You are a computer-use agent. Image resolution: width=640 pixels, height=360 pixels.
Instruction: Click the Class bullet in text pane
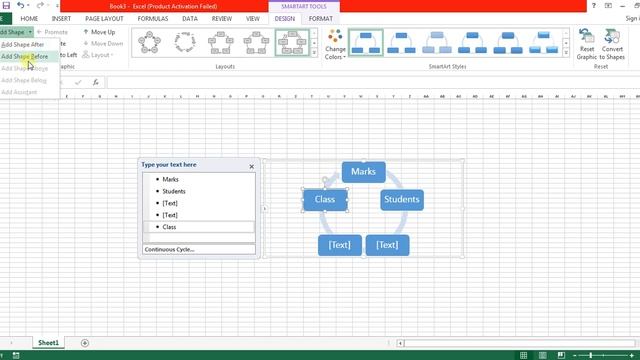[x=169, y=227]
